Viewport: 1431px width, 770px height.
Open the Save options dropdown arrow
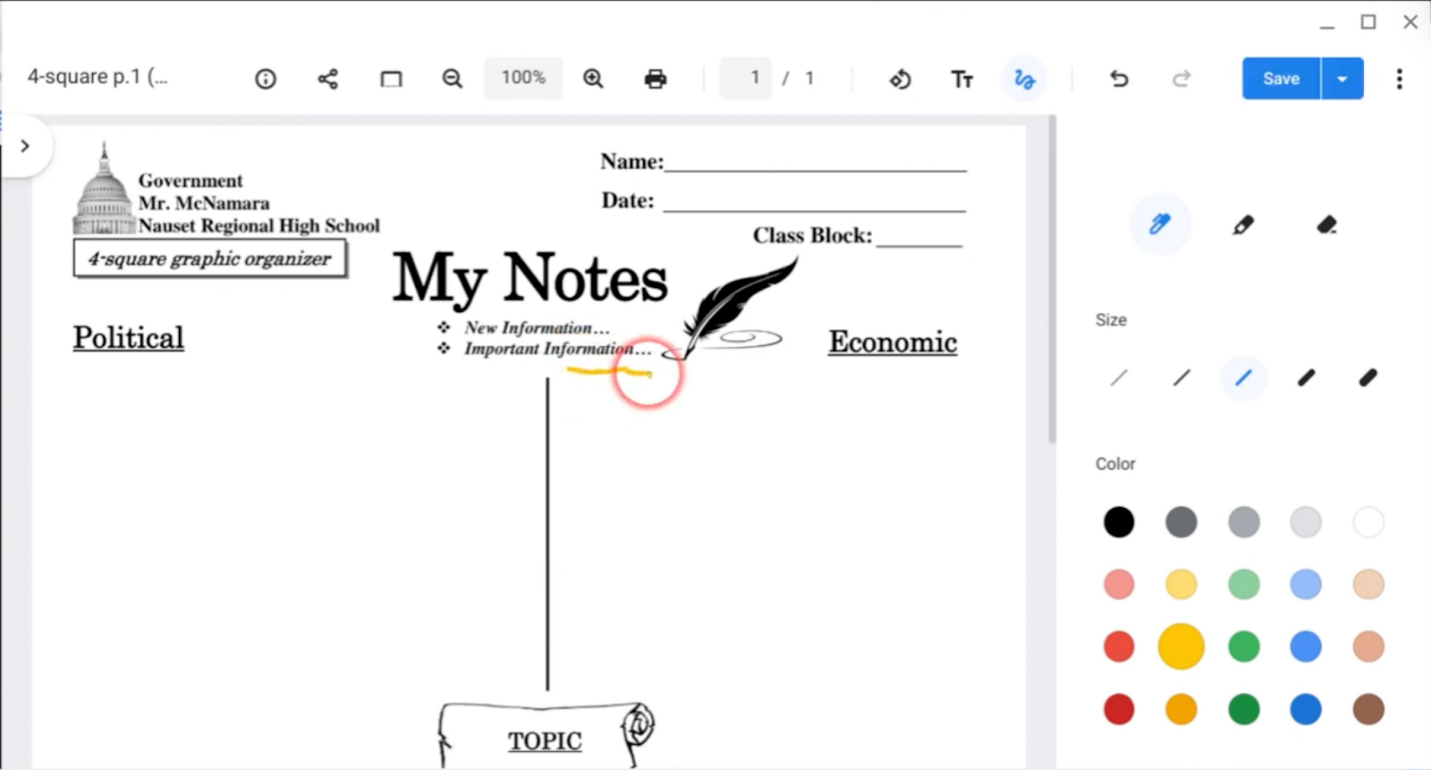tap(1342, 78)
